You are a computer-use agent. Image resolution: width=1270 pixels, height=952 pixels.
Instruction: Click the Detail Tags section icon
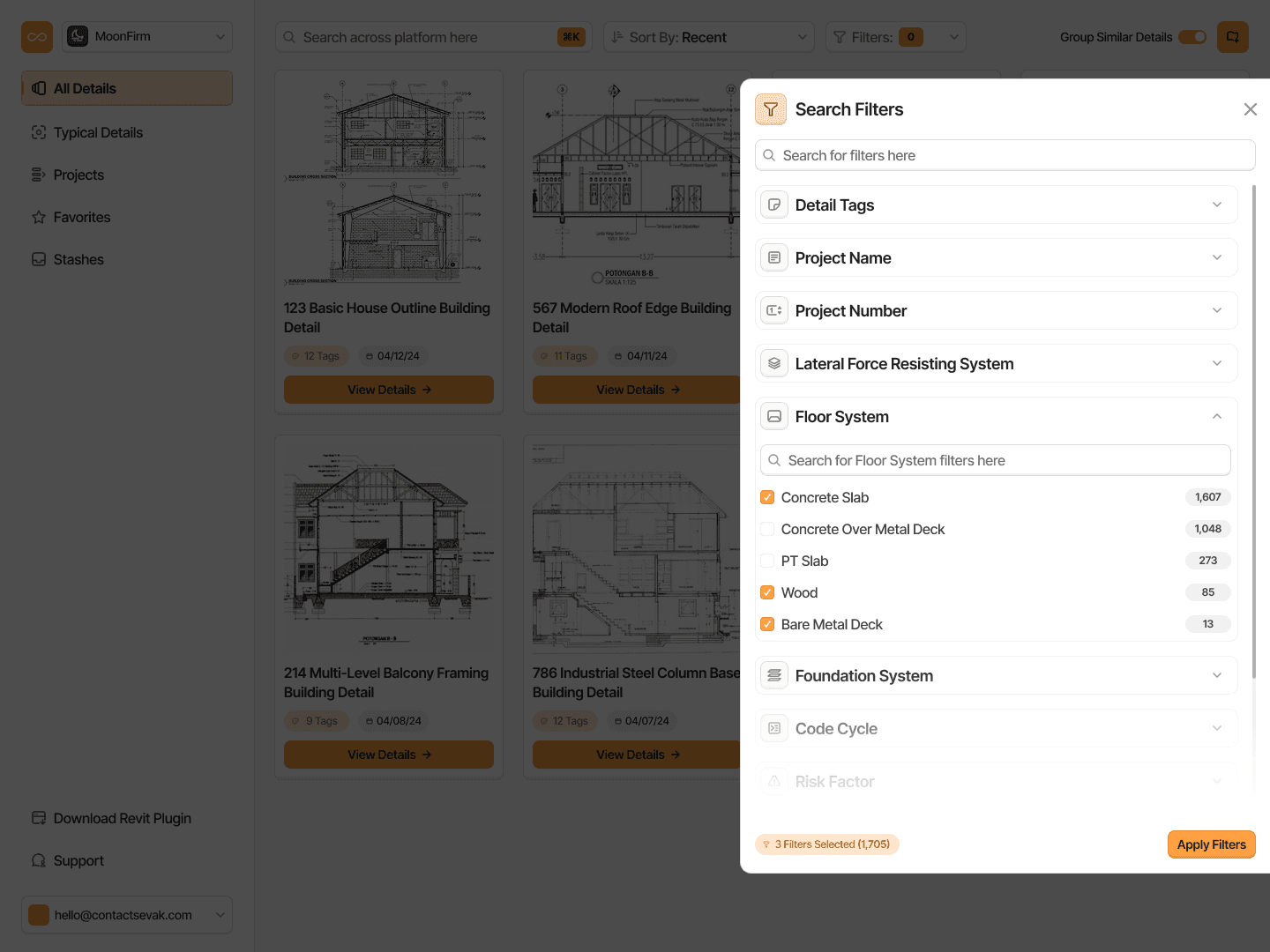point(774,205)
